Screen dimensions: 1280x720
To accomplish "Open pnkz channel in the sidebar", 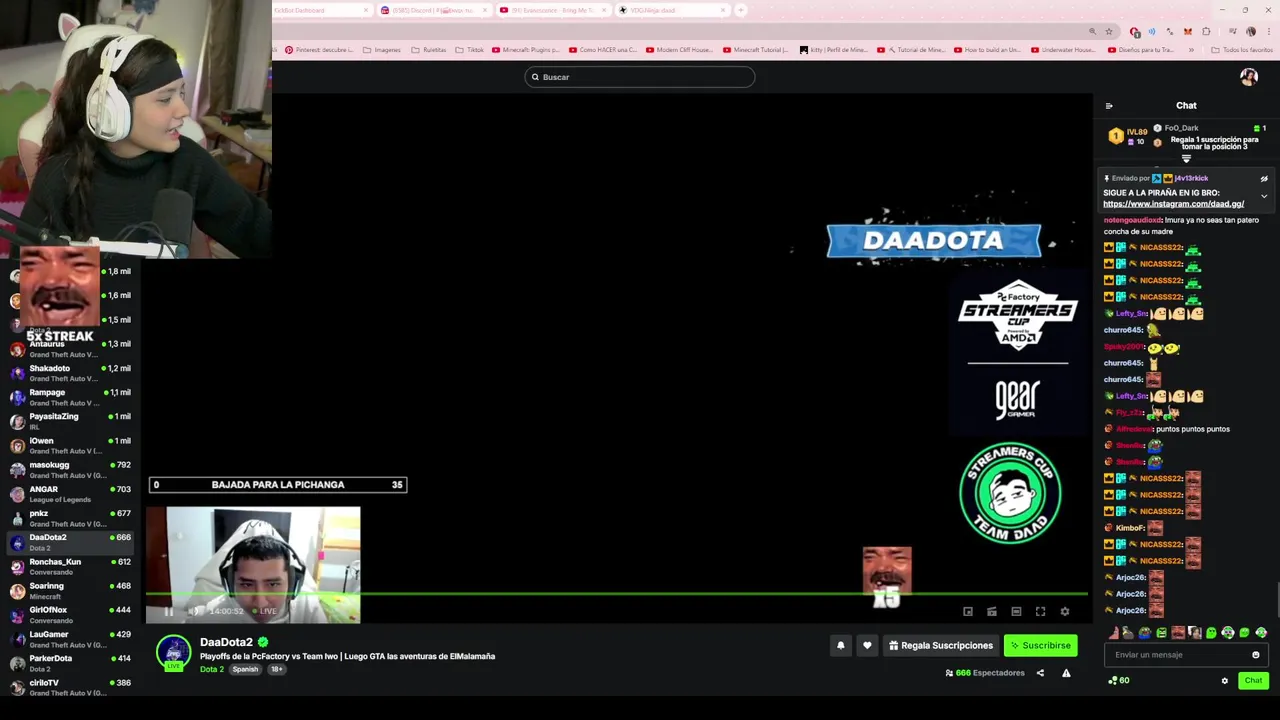I will [70, 518].
